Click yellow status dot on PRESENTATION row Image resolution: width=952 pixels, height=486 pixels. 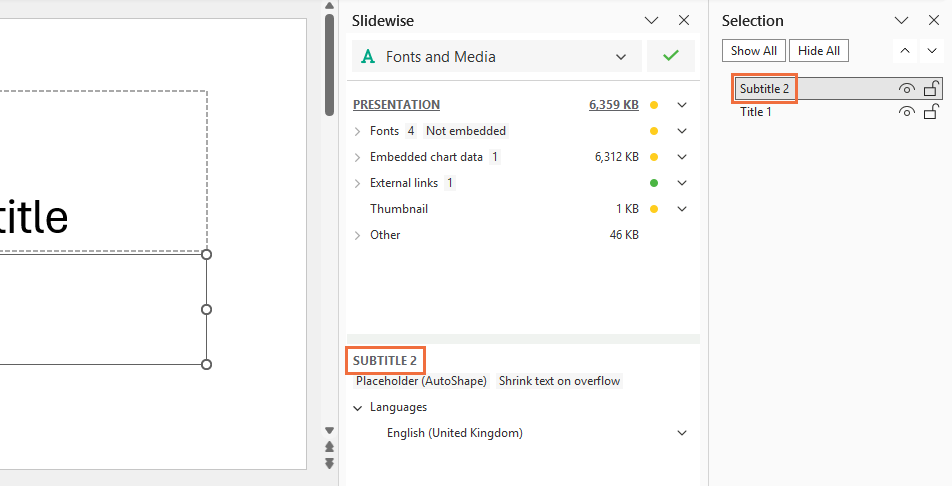point(654,104)
